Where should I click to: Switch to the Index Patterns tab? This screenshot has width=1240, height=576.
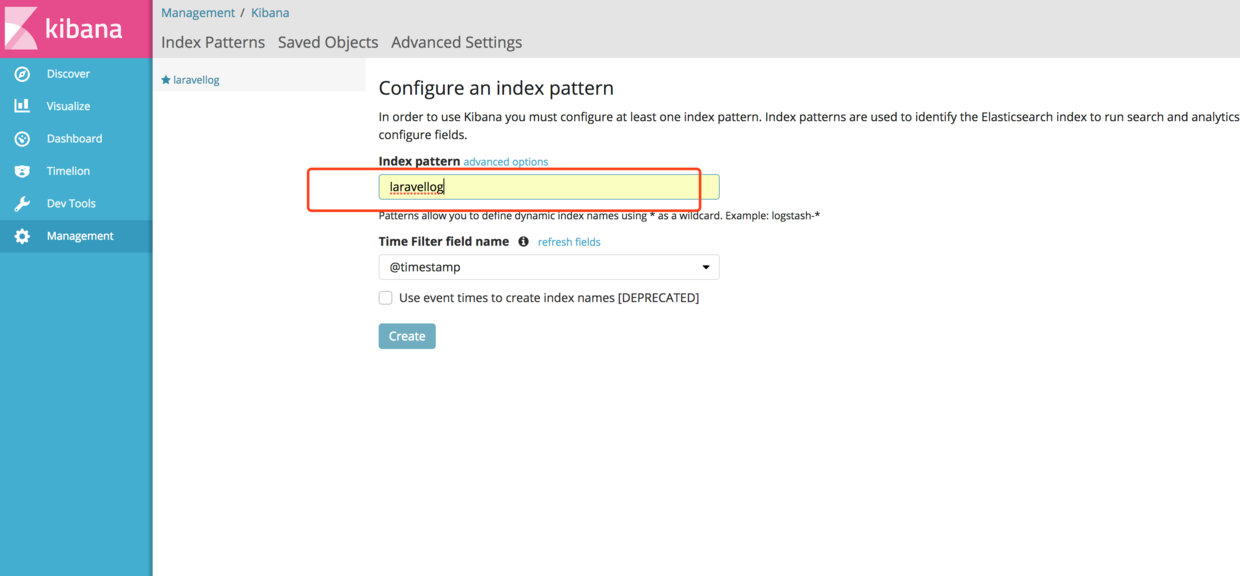tap(213, 42)
